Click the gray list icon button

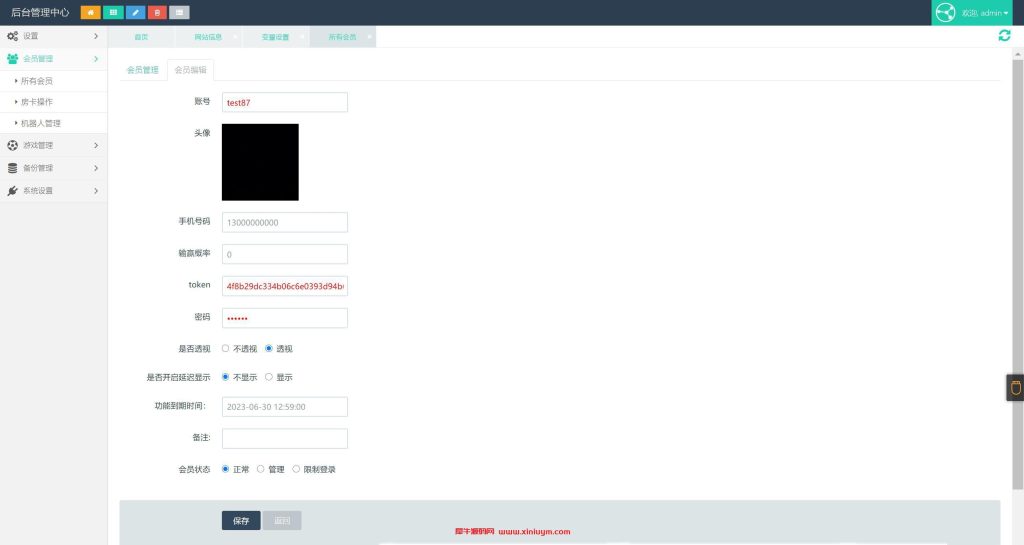(179, 13)
